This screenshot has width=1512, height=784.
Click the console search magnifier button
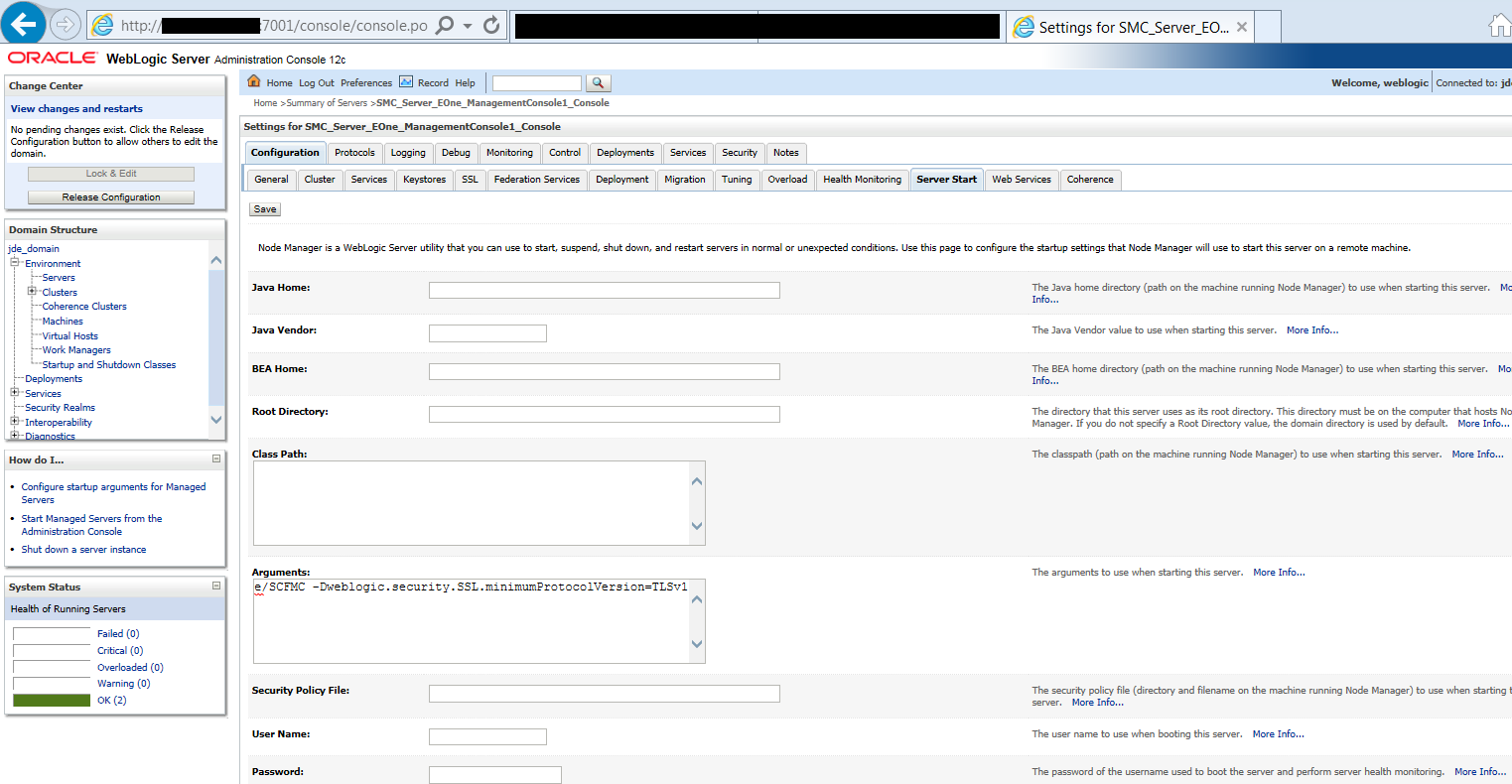pyautogui.click(x=599, y=83)
